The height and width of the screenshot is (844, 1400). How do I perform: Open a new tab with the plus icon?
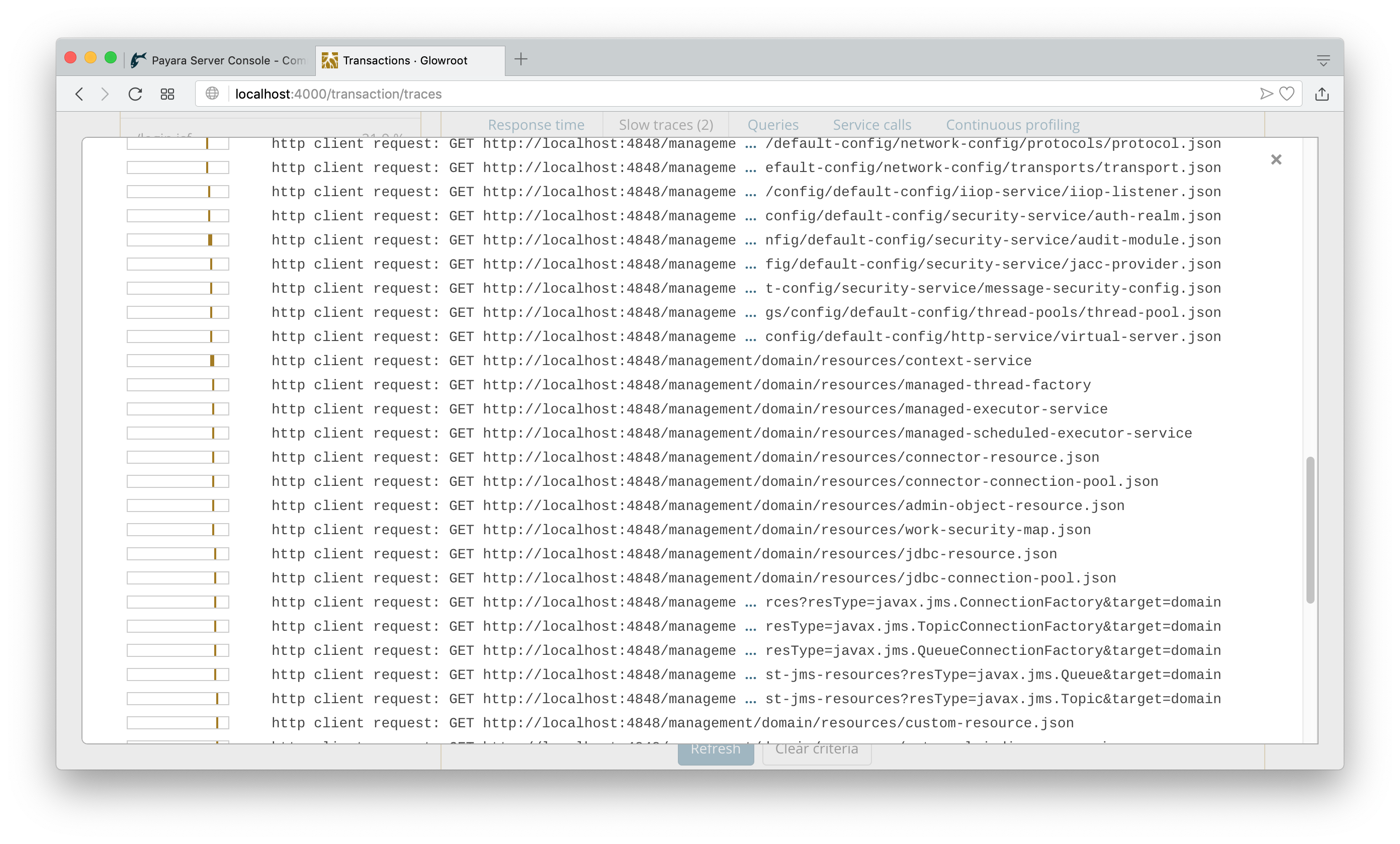pos(520,60)
